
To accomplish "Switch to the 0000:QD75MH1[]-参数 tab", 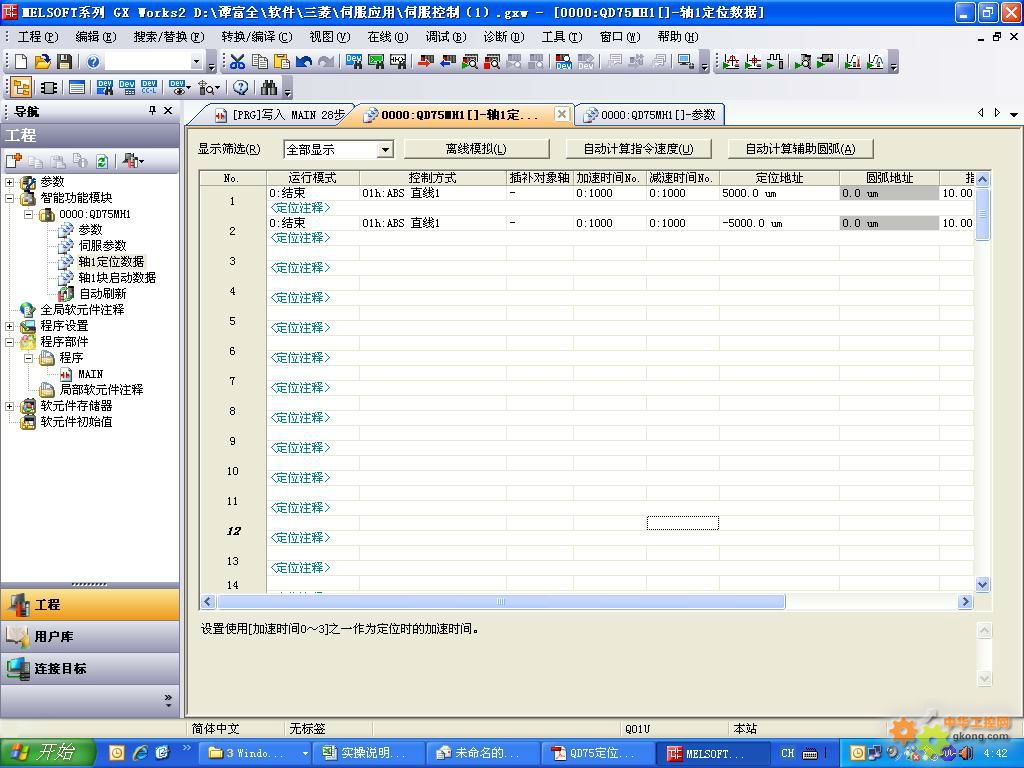I will 652,115.
